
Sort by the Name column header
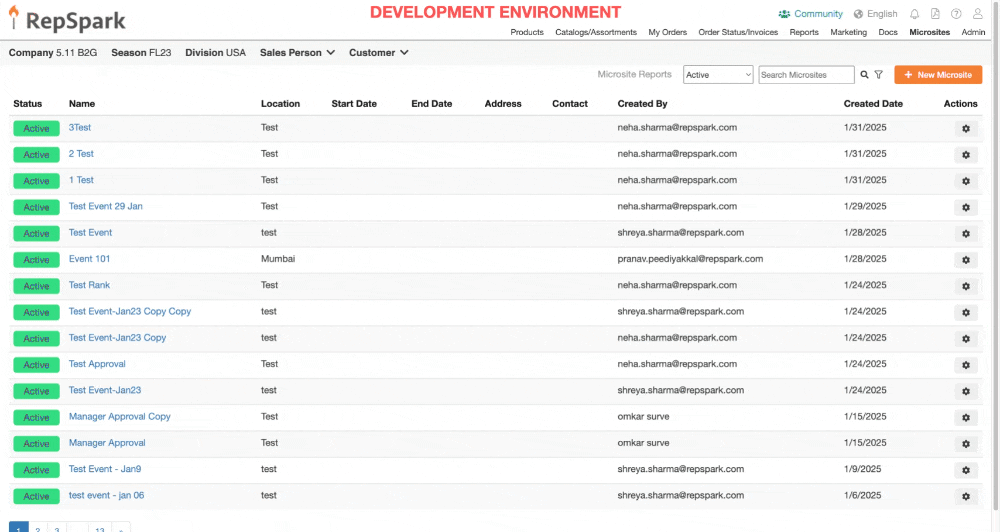(82, 103)
